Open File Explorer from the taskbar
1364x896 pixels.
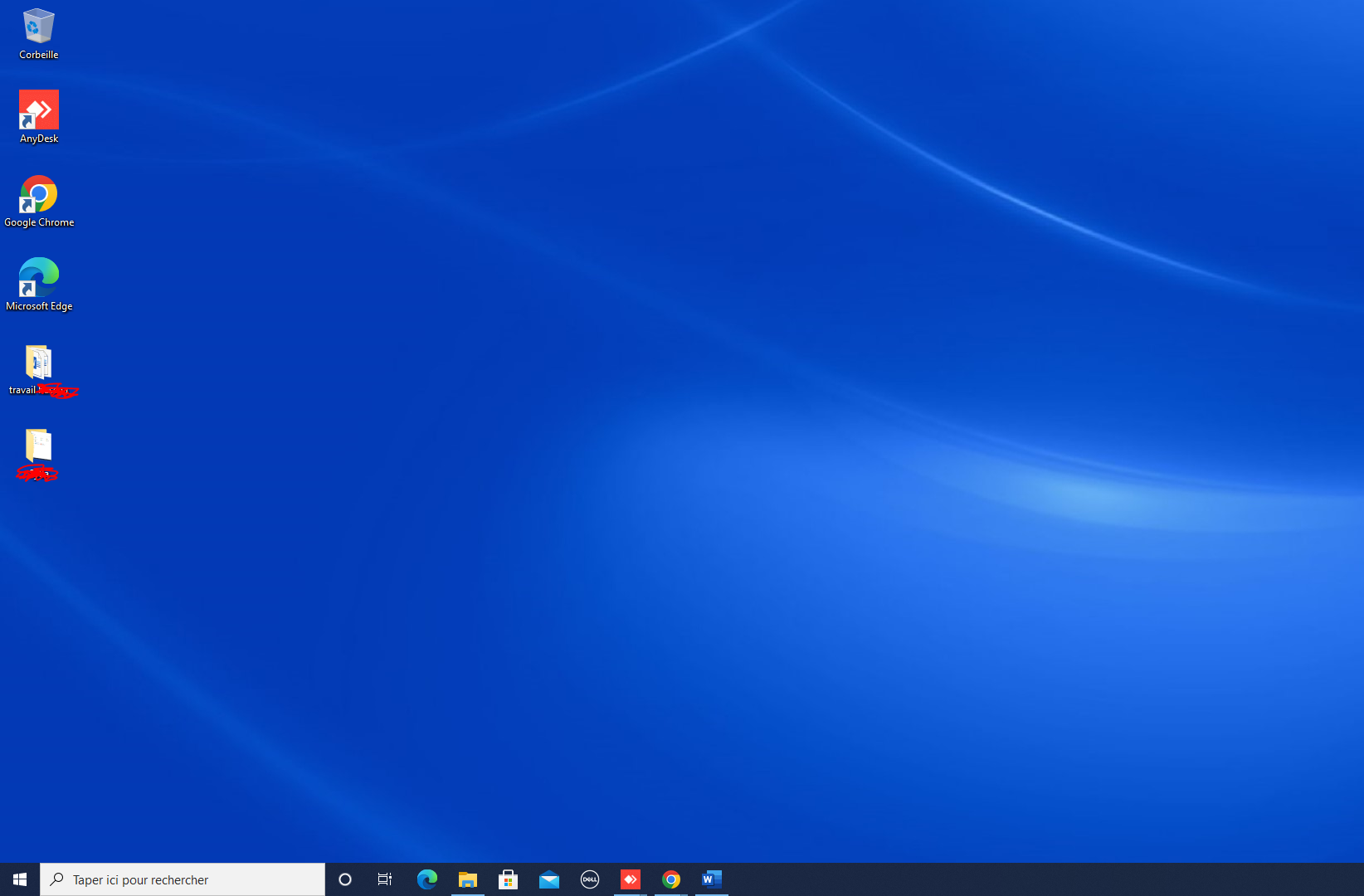[x=468, y=879]
